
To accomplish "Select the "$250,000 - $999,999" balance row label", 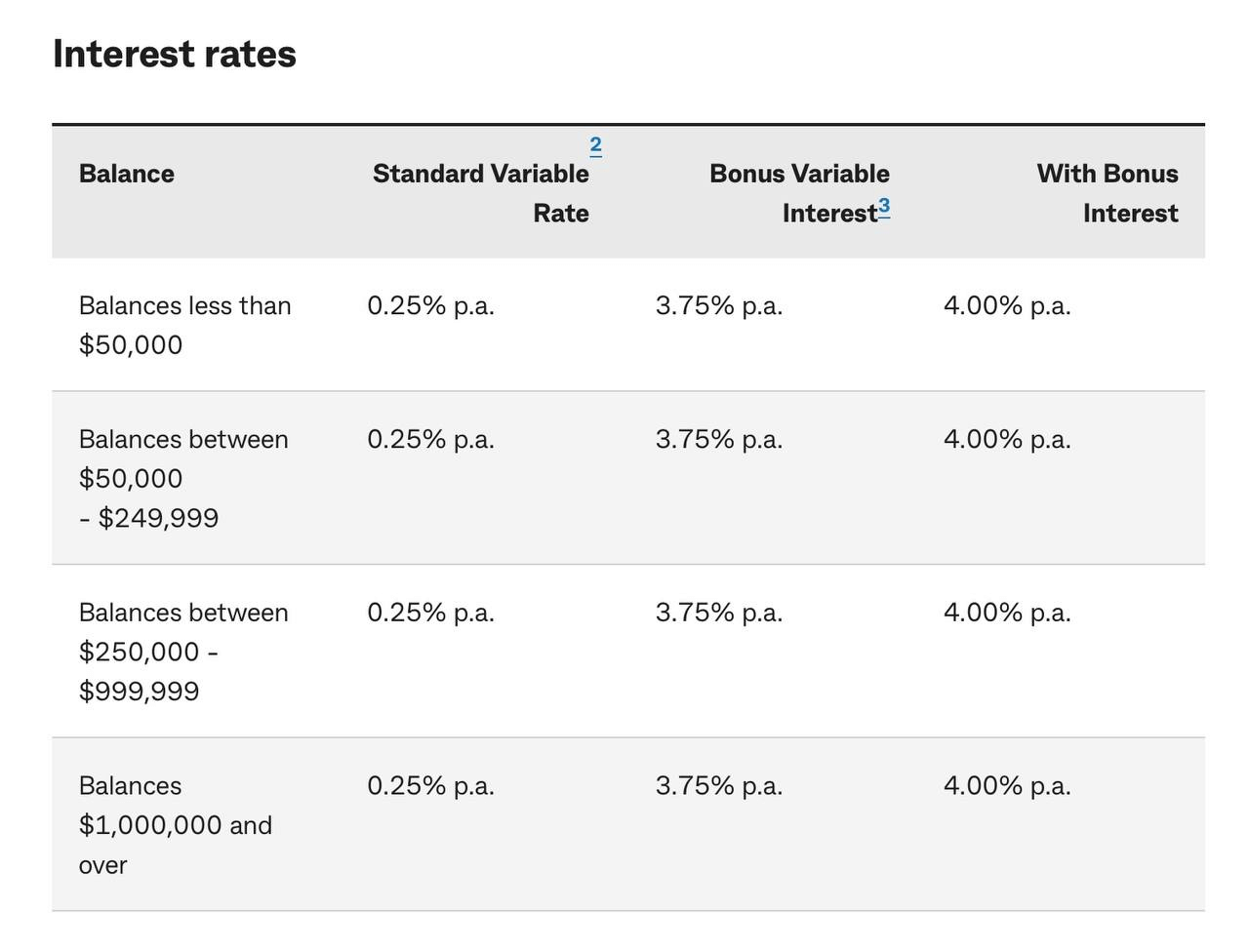I will tap(183, 651).
